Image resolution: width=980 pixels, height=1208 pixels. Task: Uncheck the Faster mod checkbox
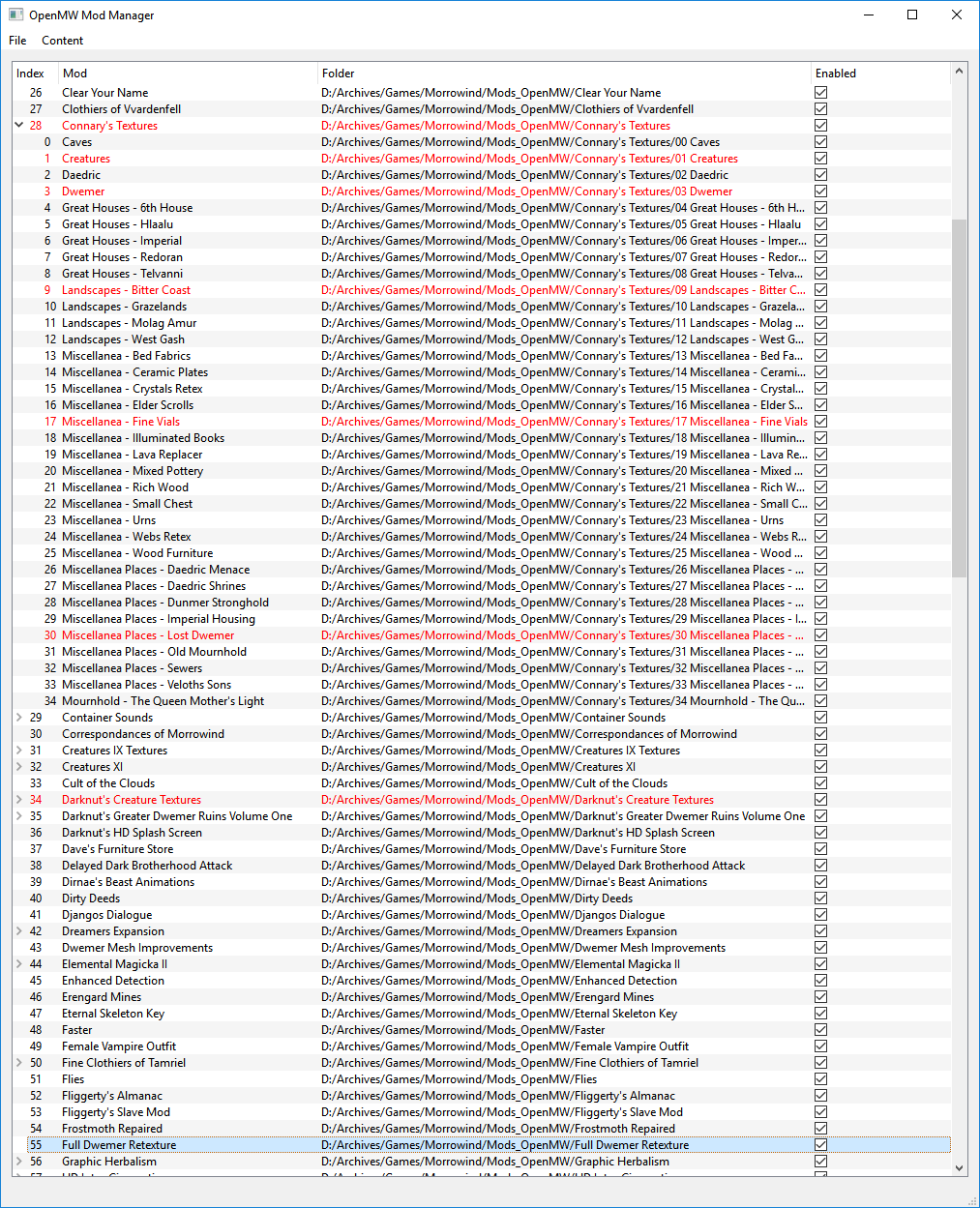tap(820, 1030)
